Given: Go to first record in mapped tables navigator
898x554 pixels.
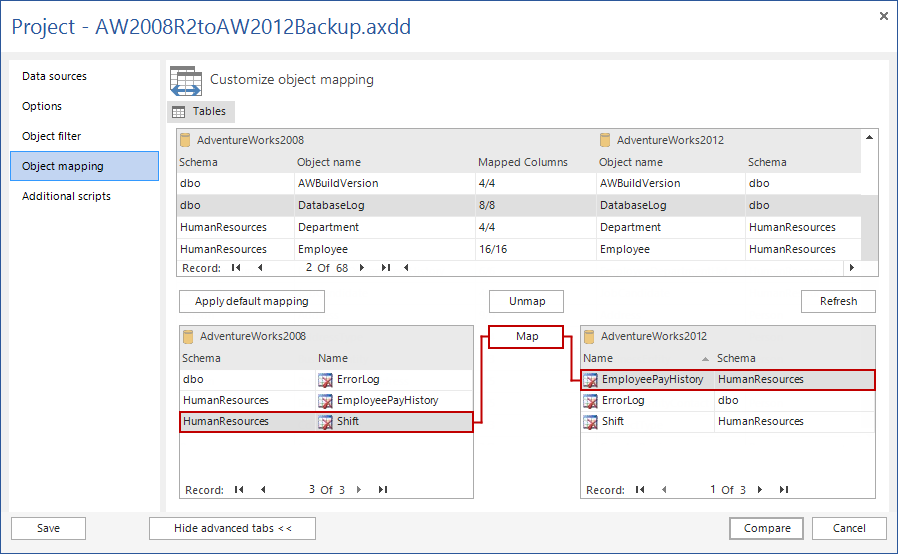Looking at the screenshot, I should pos(236,268).
